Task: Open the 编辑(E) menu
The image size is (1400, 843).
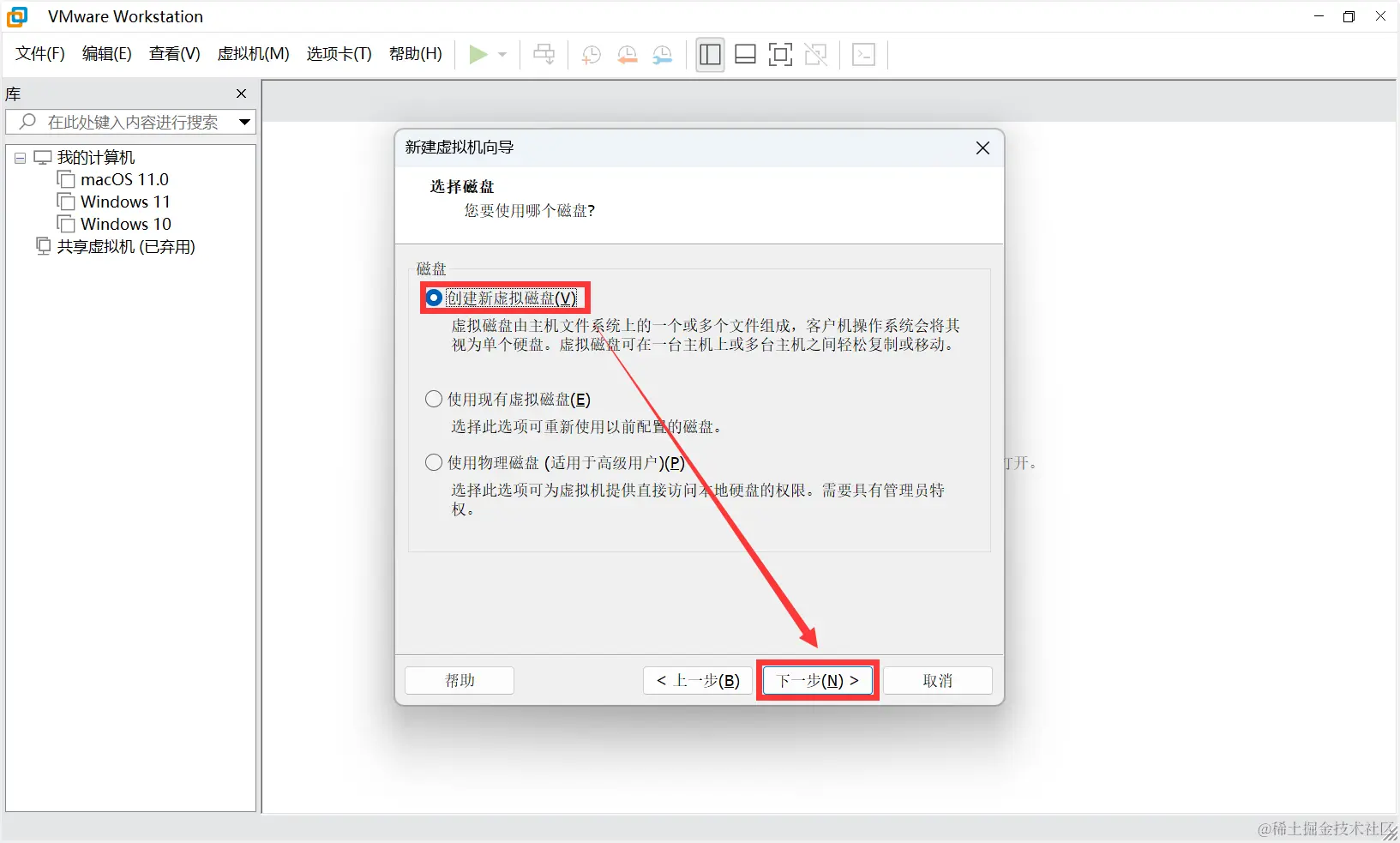Action: [x=107, y=54]
